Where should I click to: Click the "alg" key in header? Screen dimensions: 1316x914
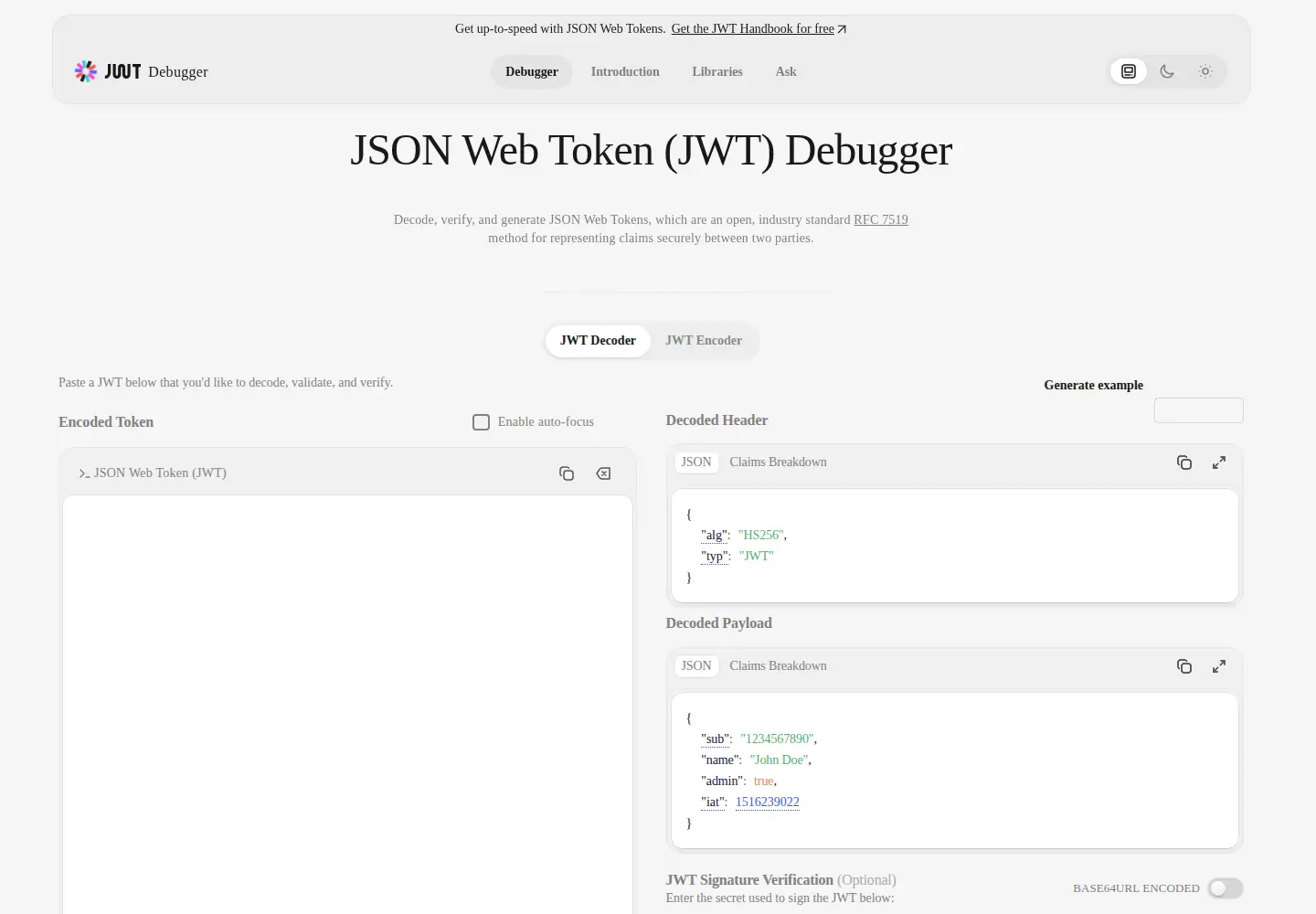click(x=715, y=536)
